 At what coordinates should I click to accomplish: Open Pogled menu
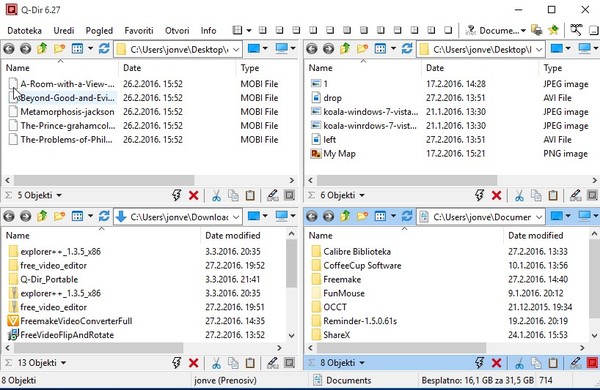coord(99,30)
